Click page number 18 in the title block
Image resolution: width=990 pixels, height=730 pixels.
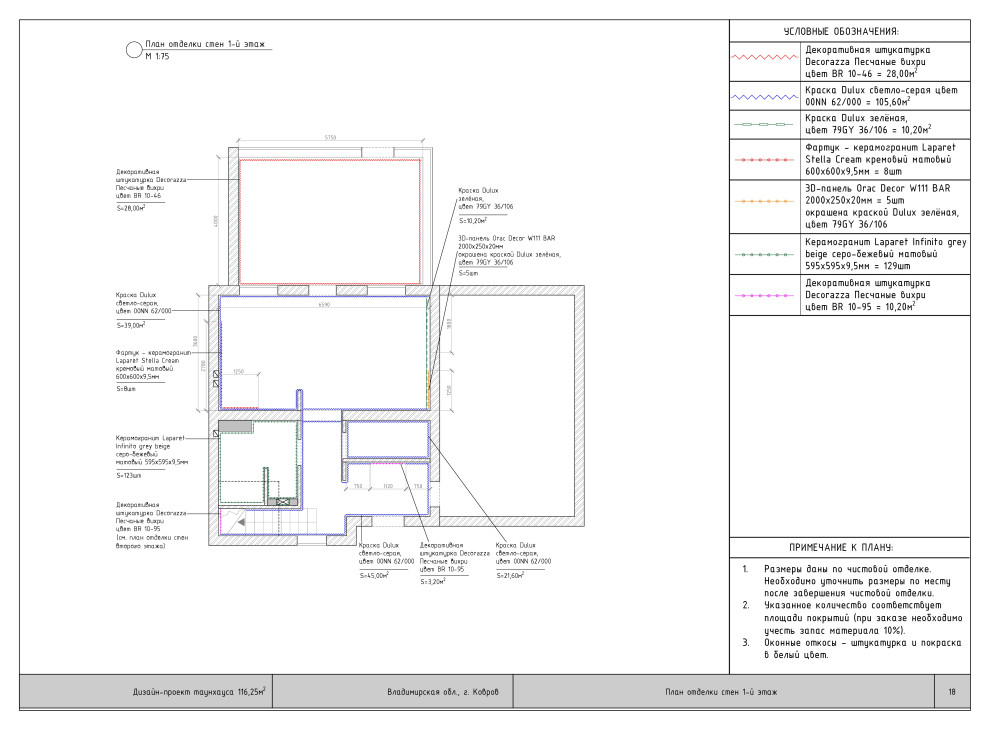pyautogui.click(x=951, y=691)
